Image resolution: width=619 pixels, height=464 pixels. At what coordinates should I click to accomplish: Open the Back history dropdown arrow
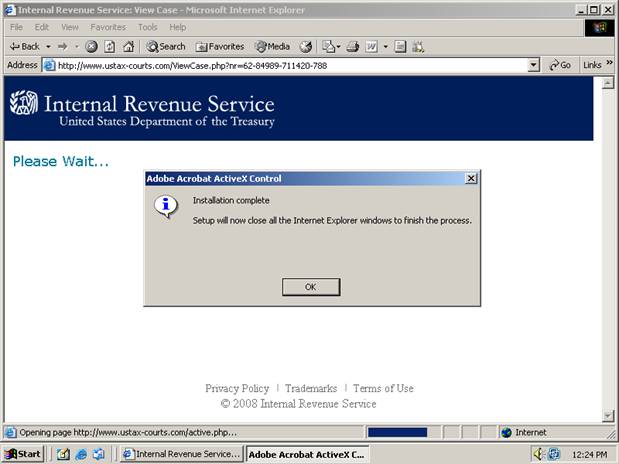point(48,47)
